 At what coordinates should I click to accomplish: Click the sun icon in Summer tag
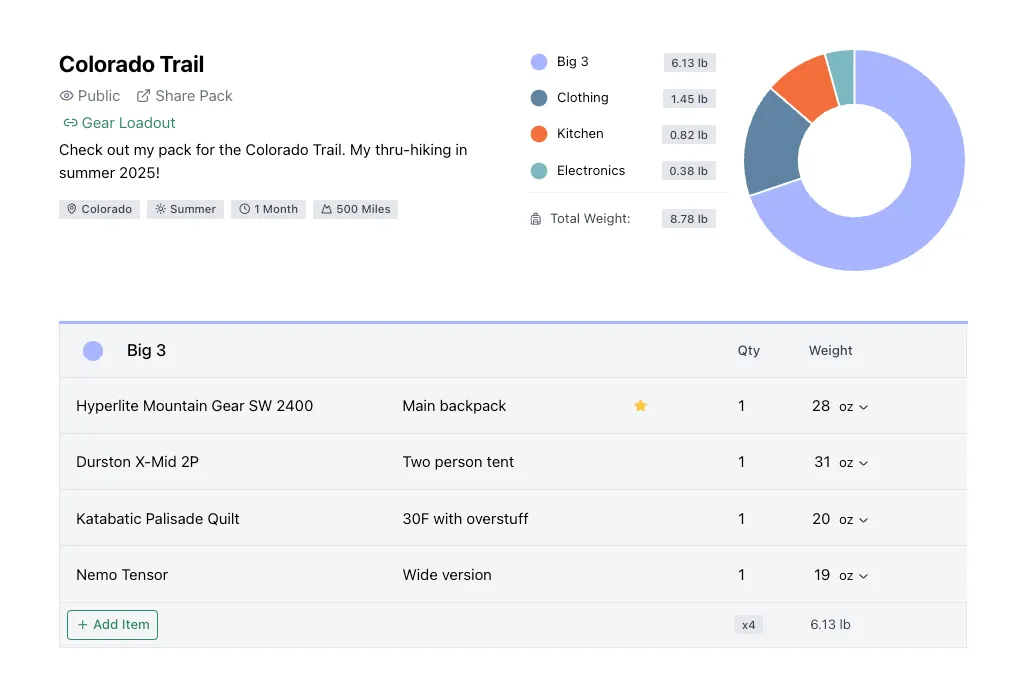(x=160, y=210)
